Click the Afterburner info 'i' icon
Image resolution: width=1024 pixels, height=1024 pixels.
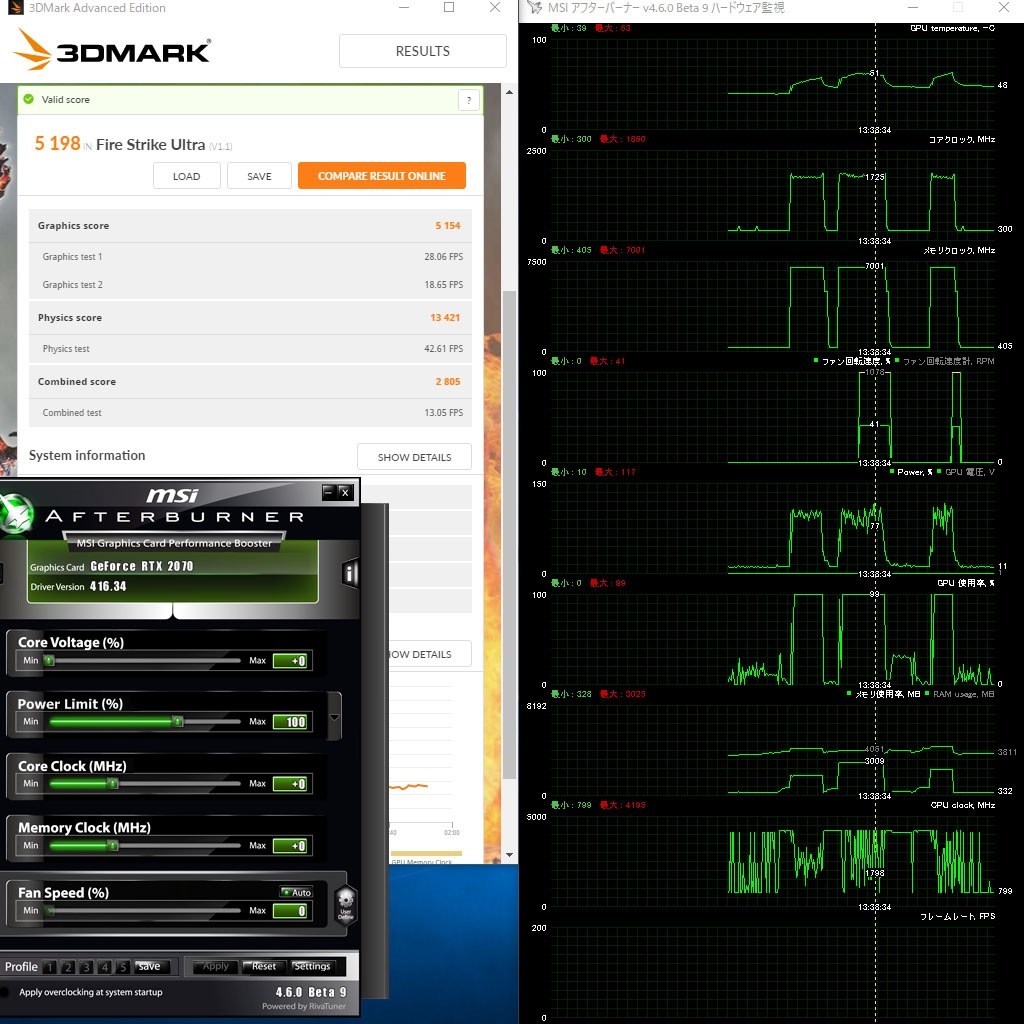[x=349, y=573]
